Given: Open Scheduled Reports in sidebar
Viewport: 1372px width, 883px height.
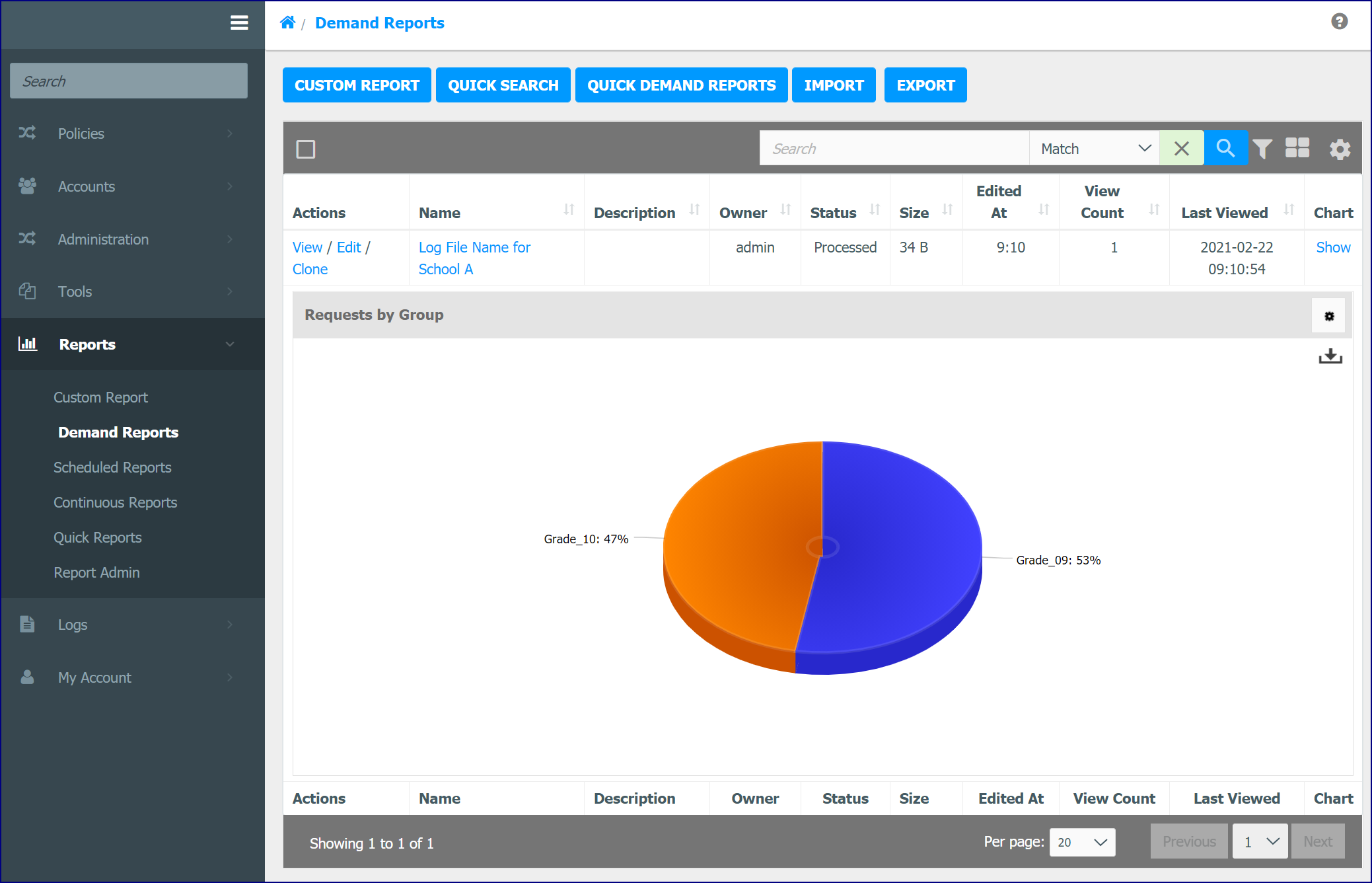Looking at the screenshot, I should [x=112, y=467].
